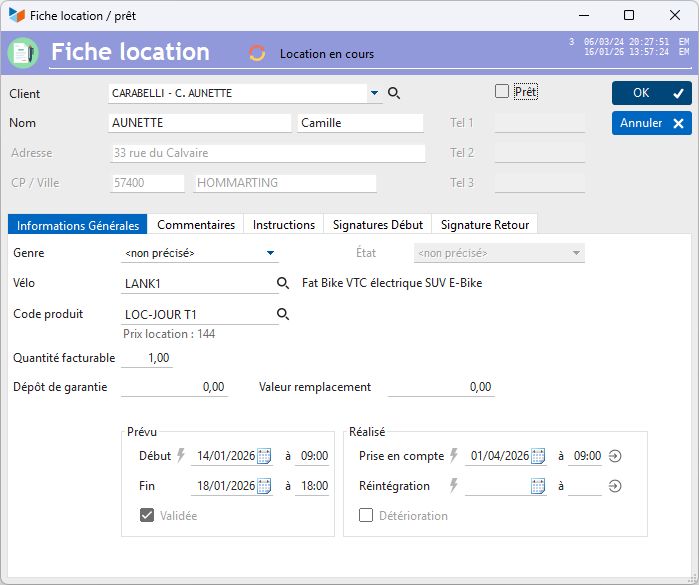Click lightning bolt beside Prise en compte

coord(454,455)
